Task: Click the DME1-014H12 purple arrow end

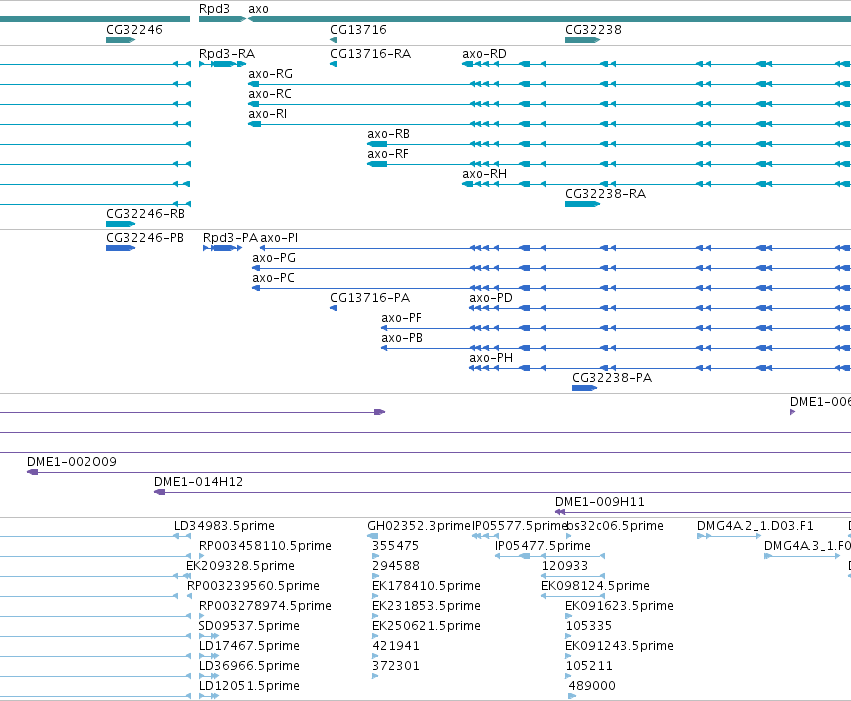Action: [160, 492]
